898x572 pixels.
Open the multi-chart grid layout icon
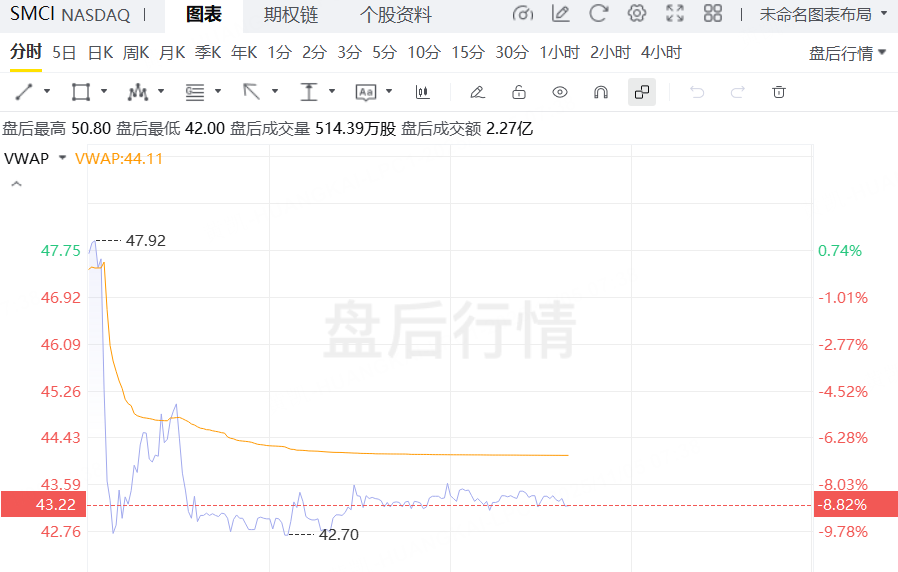point(713,14)
